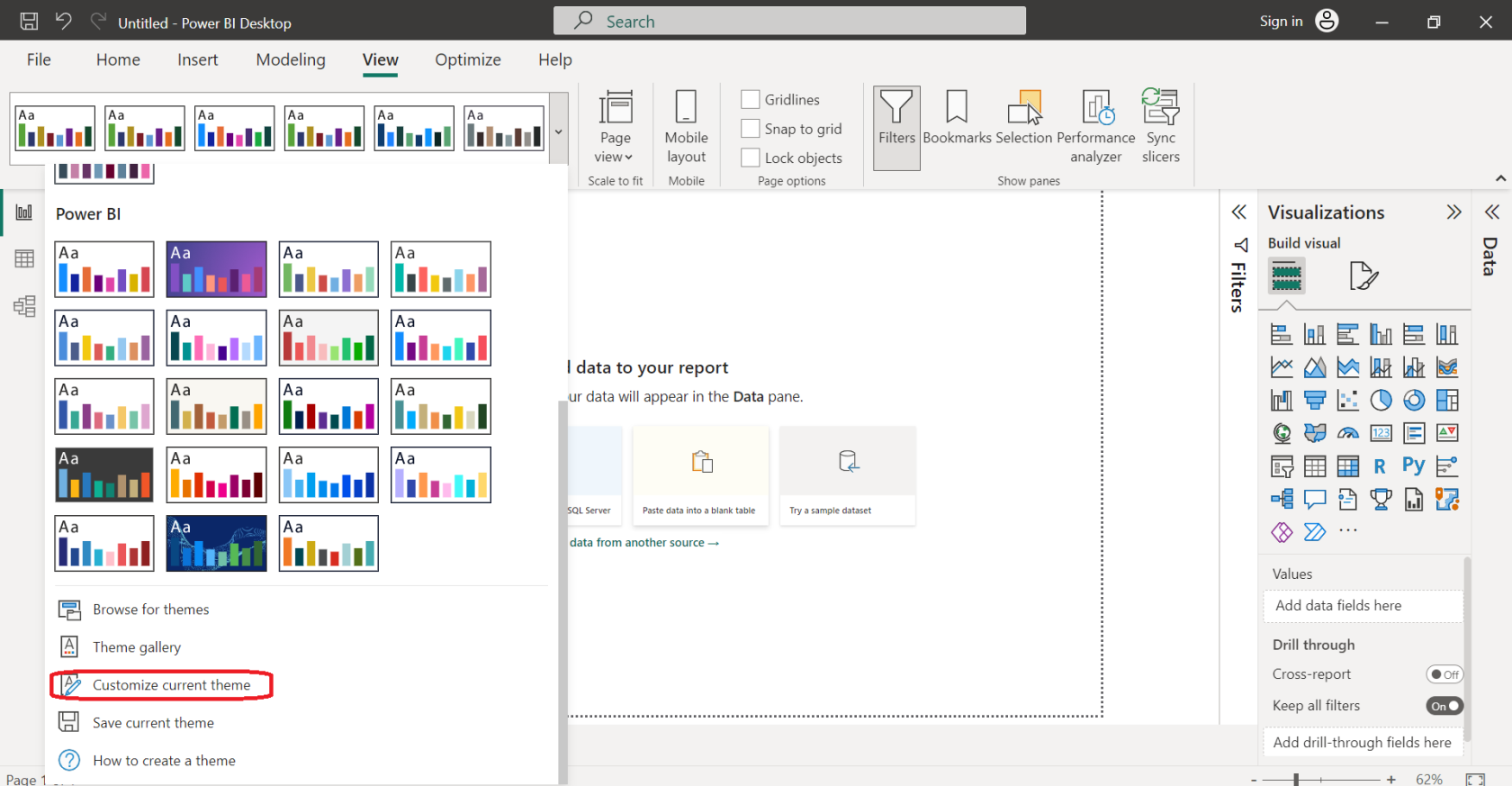Switch to Mobile layout
Screen dimensions: 1512x786
pyautogui.click(x=686, y=126)
